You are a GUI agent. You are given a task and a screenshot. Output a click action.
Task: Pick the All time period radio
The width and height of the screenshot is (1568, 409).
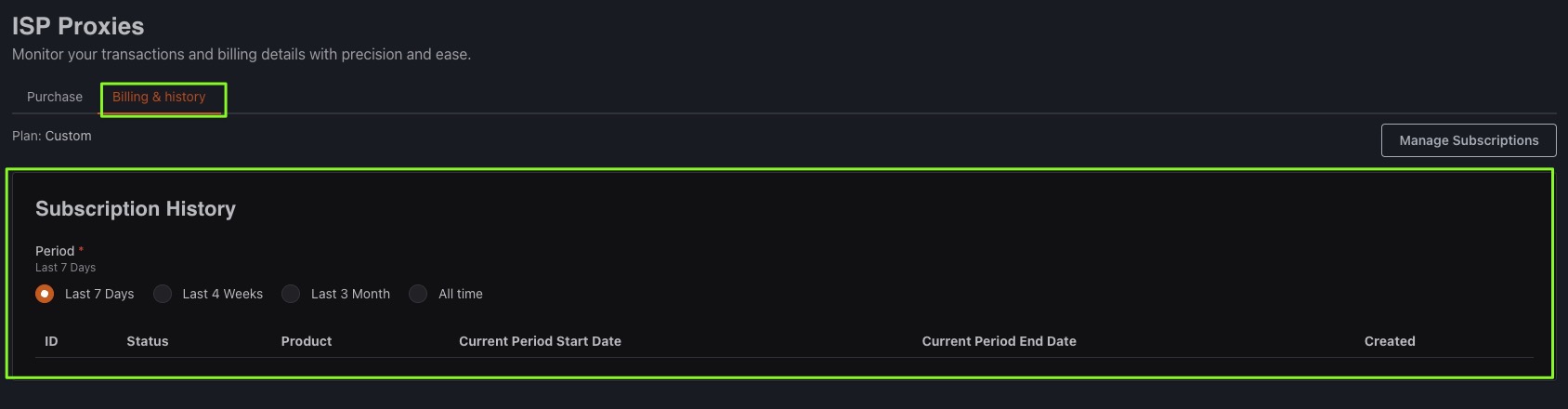point(418,294)
